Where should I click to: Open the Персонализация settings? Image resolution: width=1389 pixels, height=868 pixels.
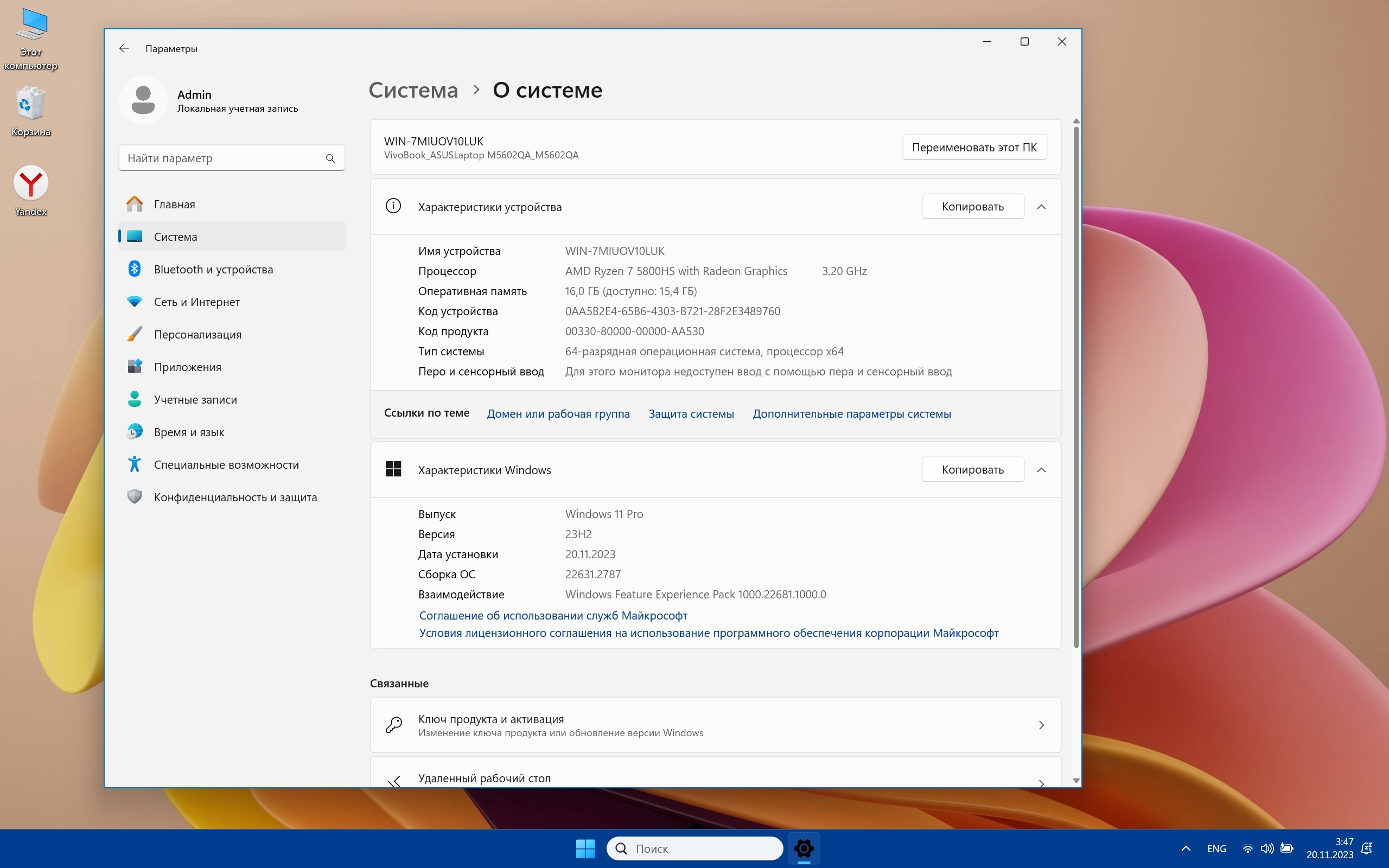coord(197,334)
